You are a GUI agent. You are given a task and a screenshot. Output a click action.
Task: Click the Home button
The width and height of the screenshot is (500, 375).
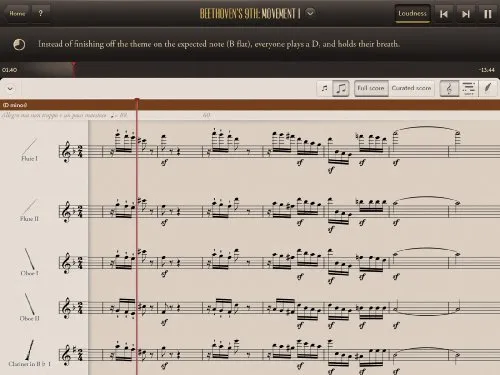pos(17,14)
